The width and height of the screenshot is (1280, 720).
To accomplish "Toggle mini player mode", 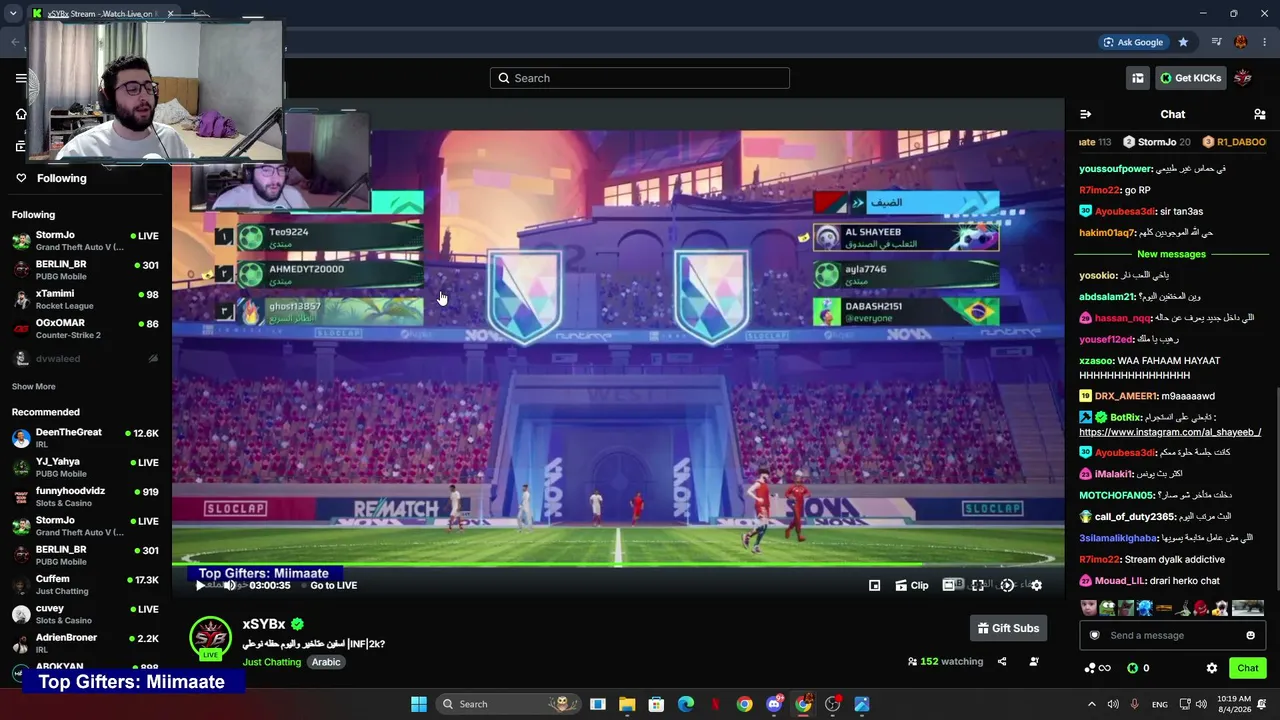I will pyautogui.click(x=875, y=586).
